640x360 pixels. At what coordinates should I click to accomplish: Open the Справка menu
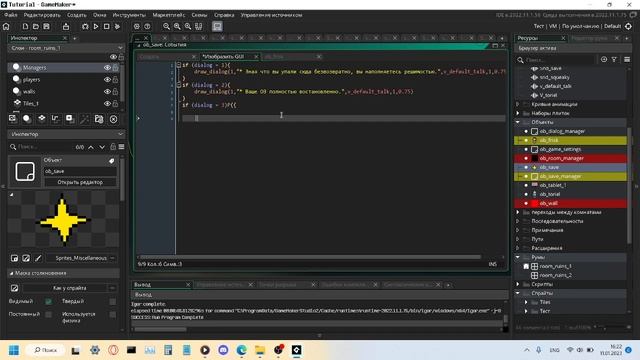[224, 15]
